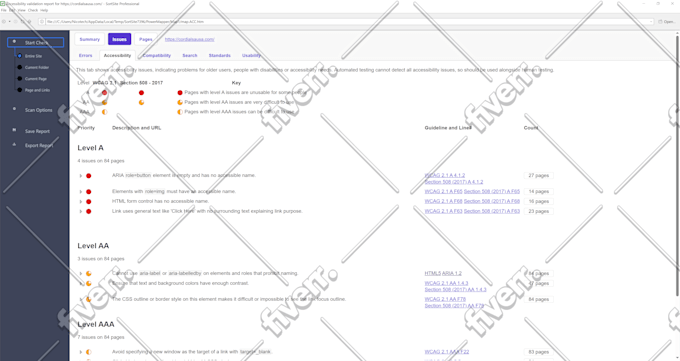Click orange priority icon for aria-label issue
Screen dimensions: 680x361
pyautogui.click(x=88, y=274)
